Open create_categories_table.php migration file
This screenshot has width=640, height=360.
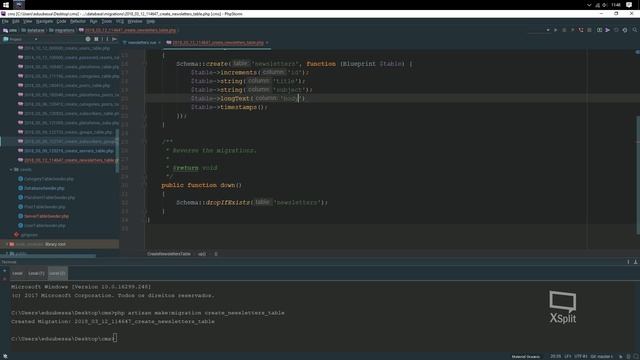(x=68, y=76)
